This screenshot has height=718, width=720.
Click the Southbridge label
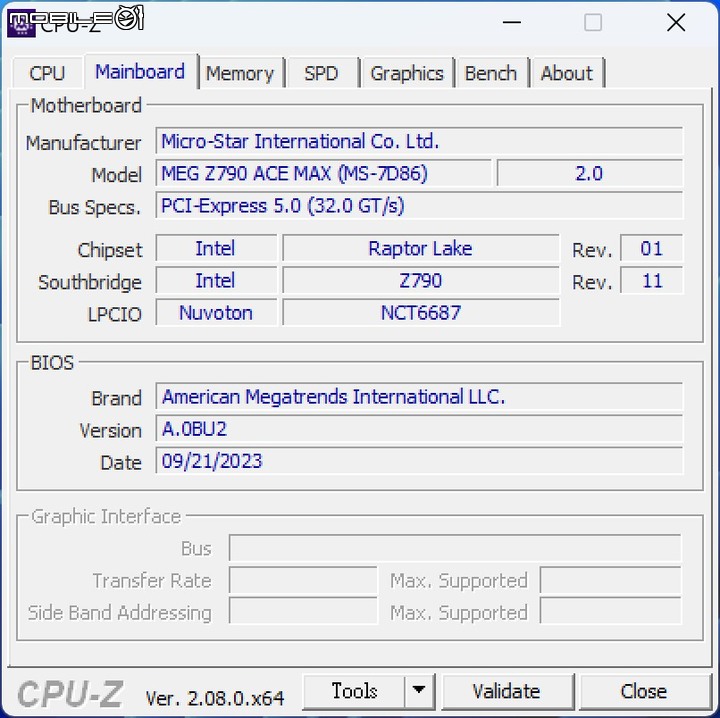click(x=90, y=282)
